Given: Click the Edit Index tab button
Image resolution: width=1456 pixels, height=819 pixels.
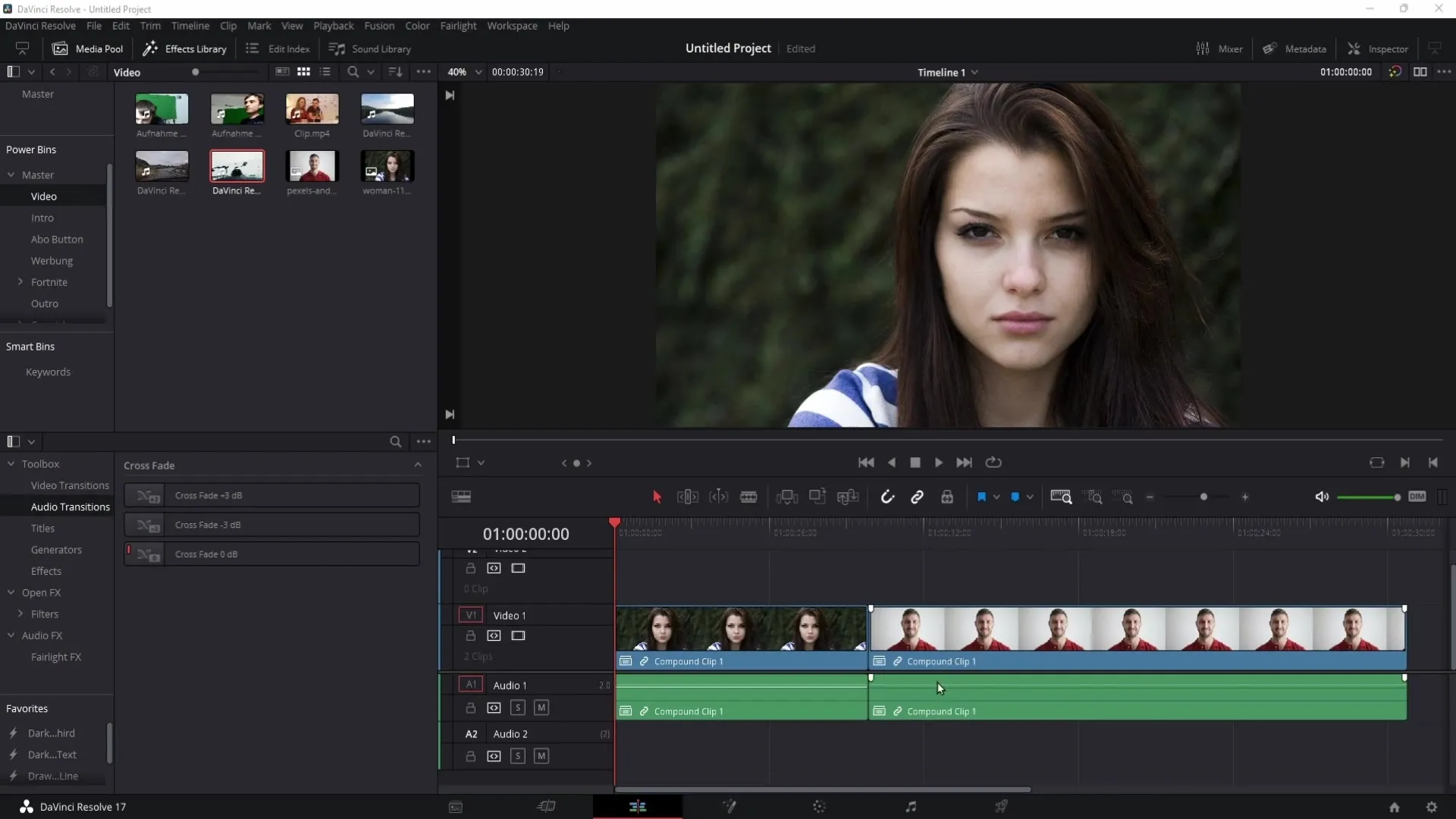Looking at the screenshot, I should pos(278,48).
